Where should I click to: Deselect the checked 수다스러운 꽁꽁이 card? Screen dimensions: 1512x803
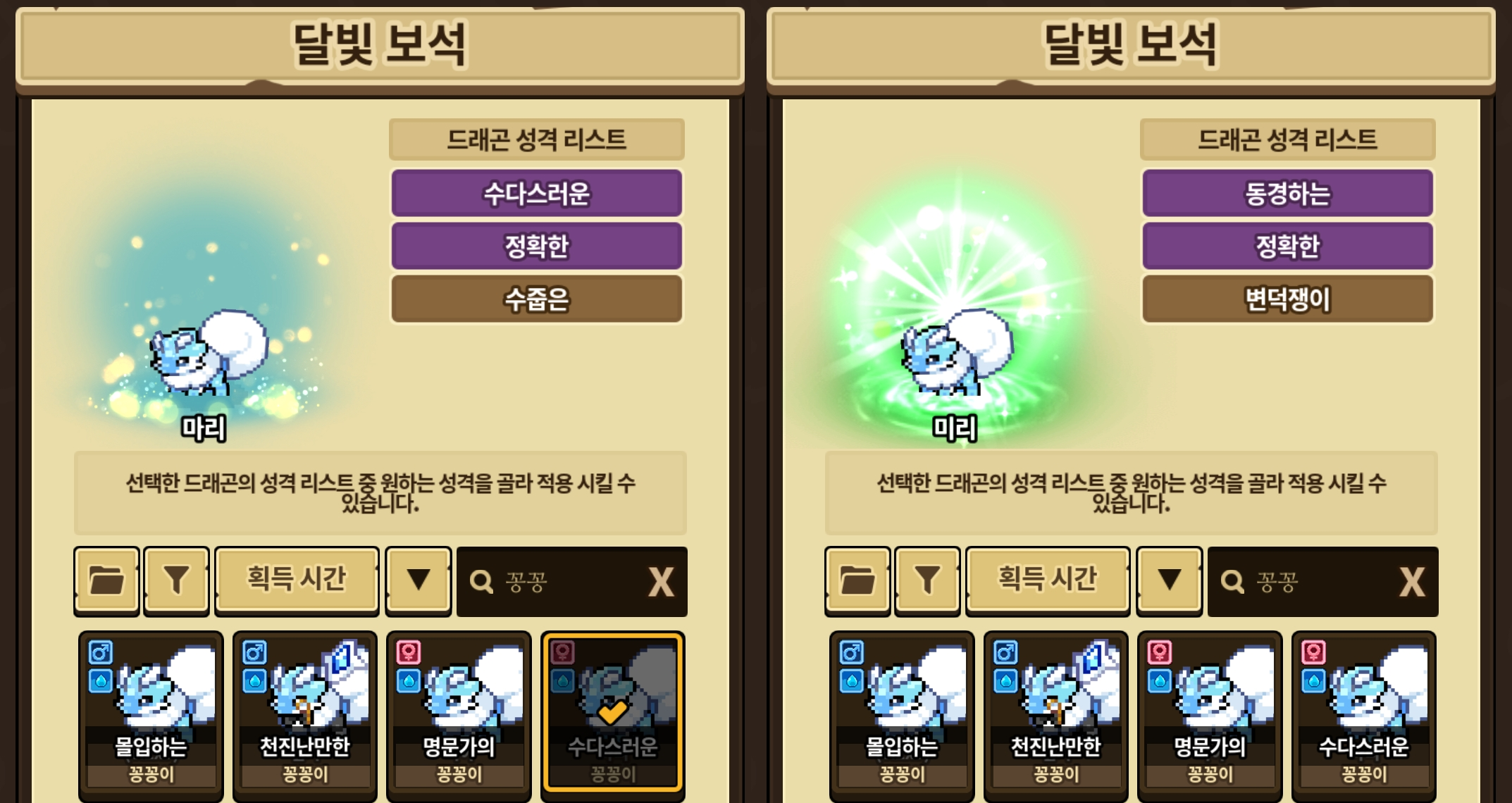pos(612,713)
